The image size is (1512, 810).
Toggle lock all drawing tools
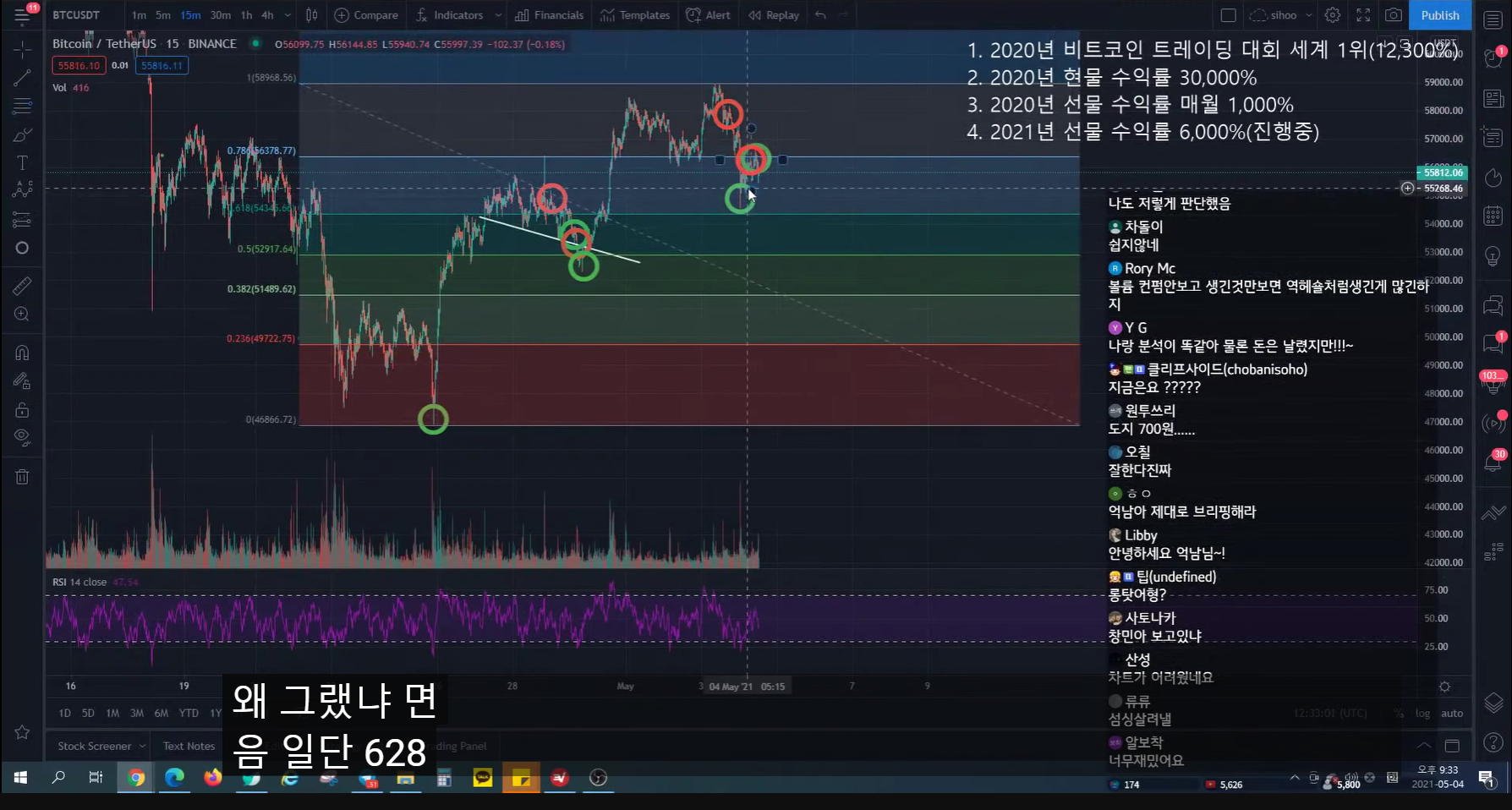[x=22, y=410]
